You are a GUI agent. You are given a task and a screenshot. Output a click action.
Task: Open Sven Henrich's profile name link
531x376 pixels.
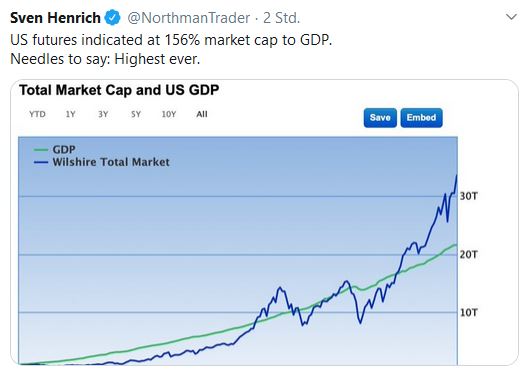coord(55,18)
